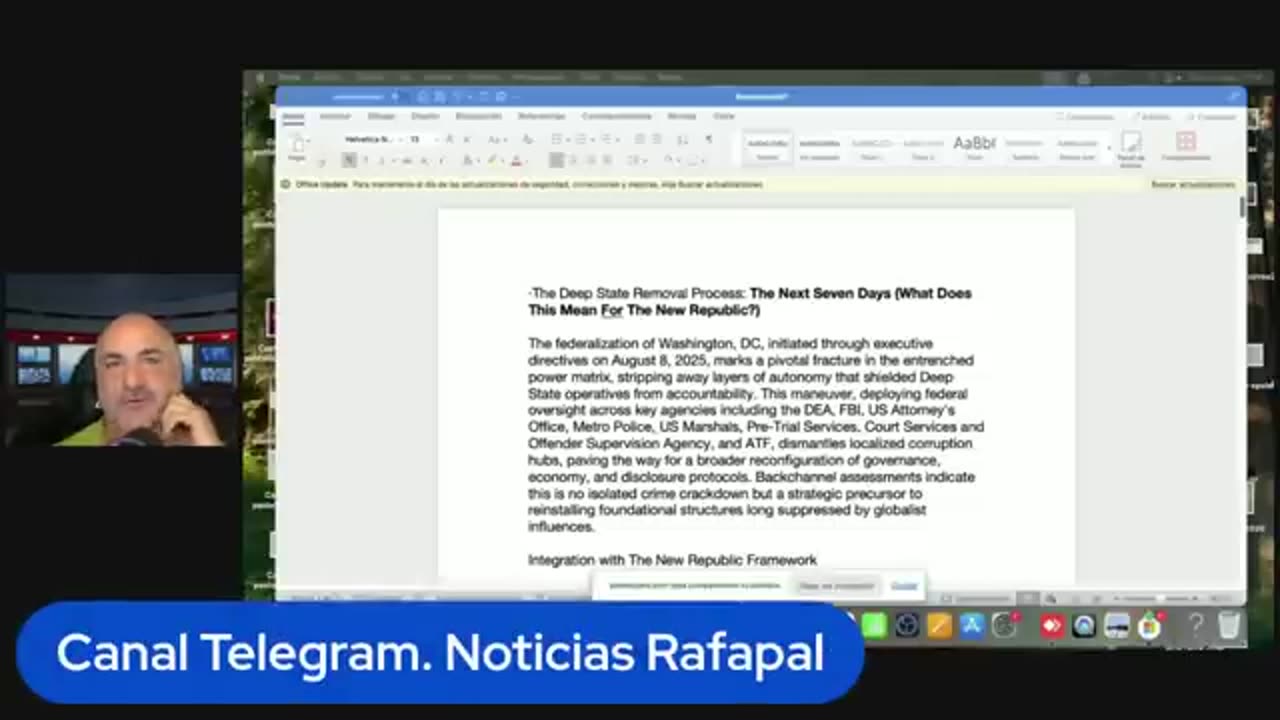Align text right
1280x720 pixels.
tap(591, 160)
